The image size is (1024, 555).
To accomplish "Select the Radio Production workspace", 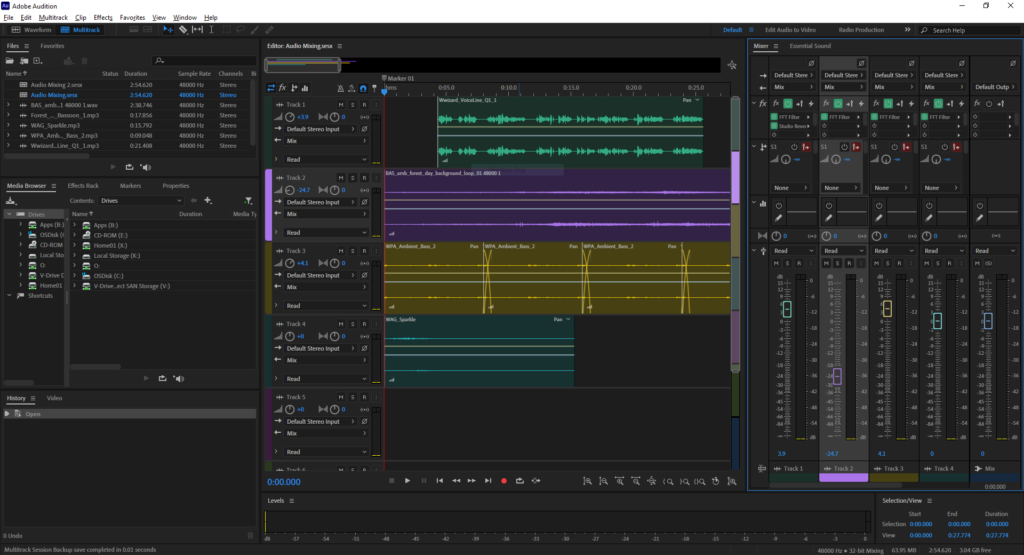I will pos(861,30).
